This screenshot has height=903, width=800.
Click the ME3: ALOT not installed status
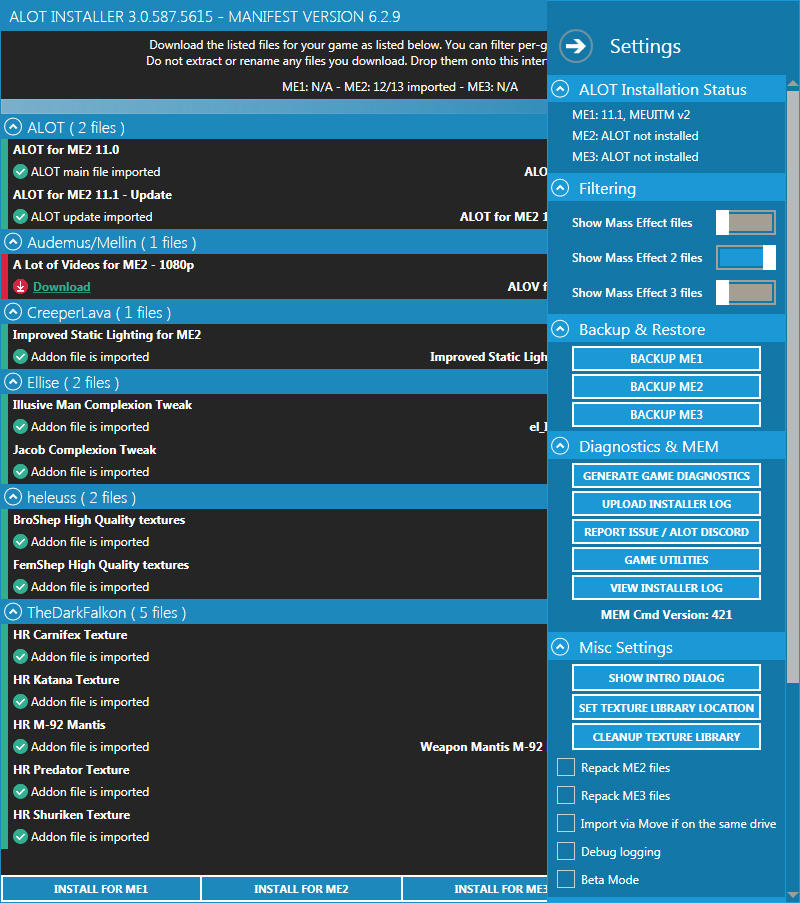[x=635, y=157]
